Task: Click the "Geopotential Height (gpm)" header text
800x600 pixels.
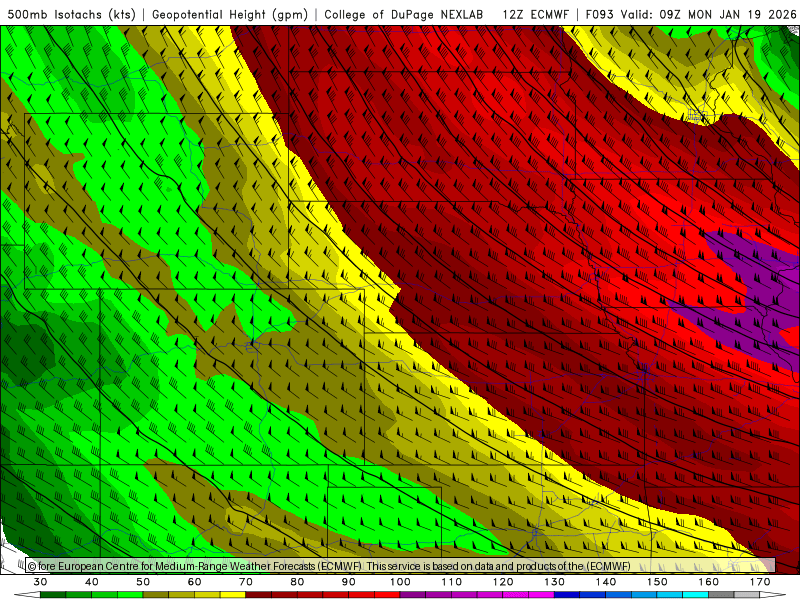Action: [230, 14]
